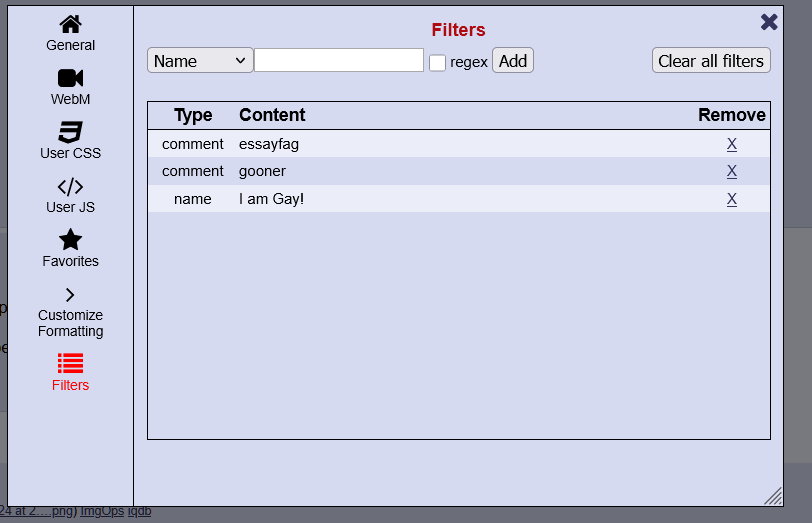Switch to the Favorites tab label
Viewport: 812px width, 523px height.
(70, 261)
